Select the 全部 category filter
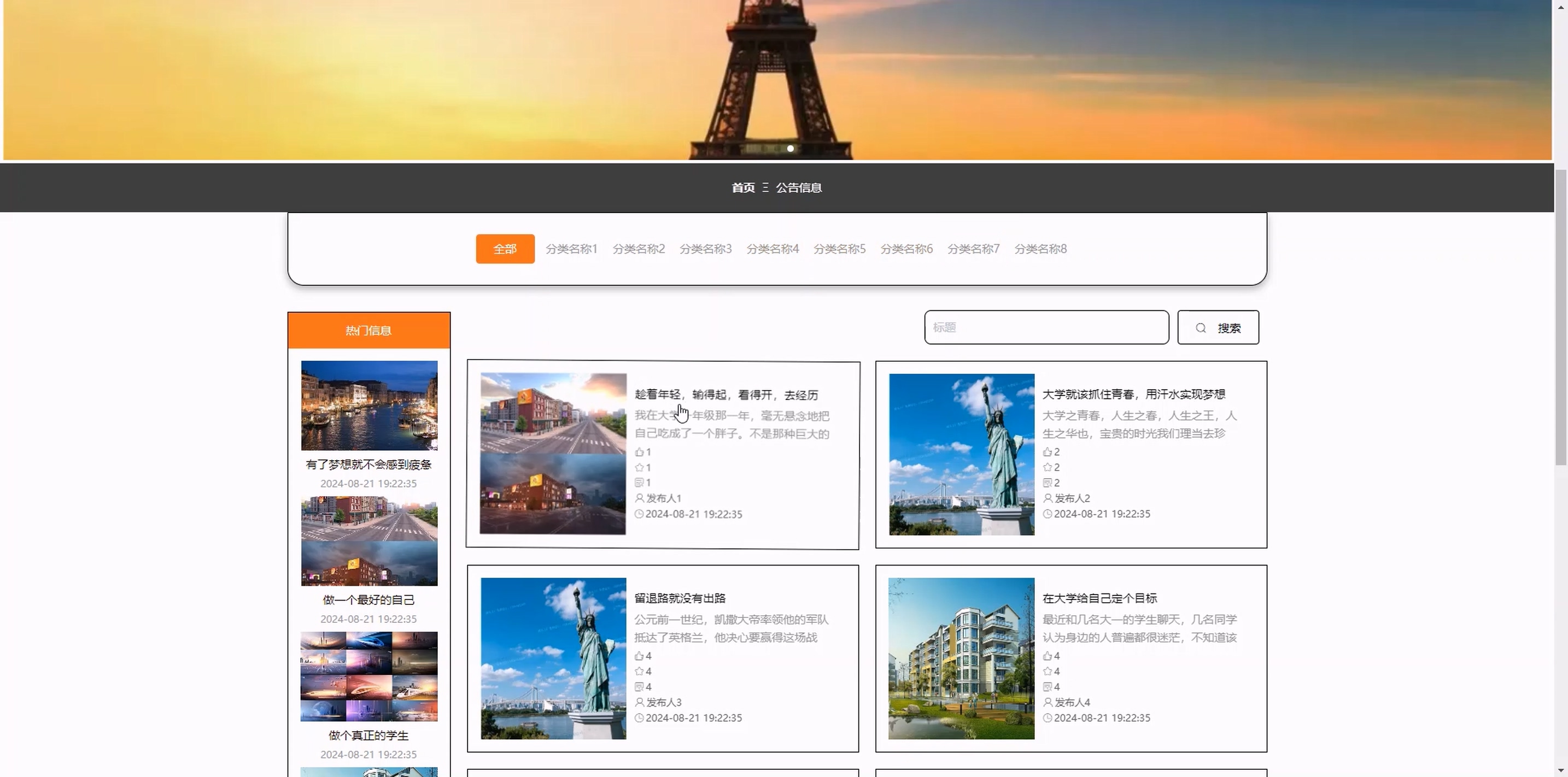 (505, 249)
